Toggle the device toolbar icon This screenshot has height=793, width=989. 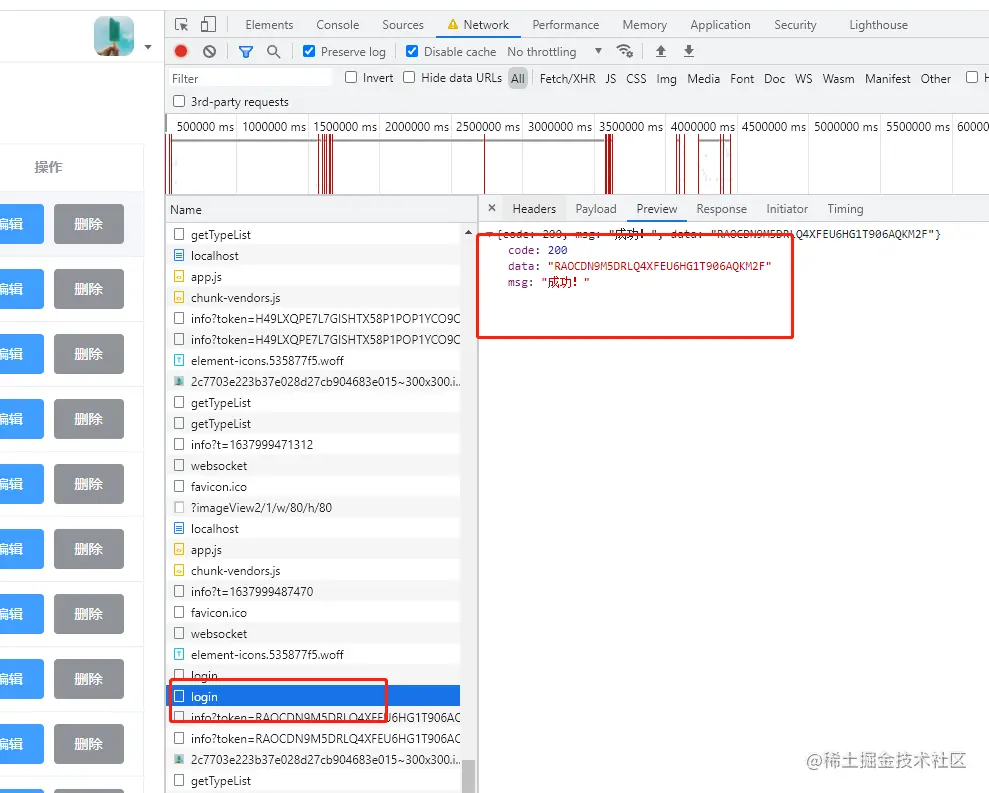tap(208, 25)
